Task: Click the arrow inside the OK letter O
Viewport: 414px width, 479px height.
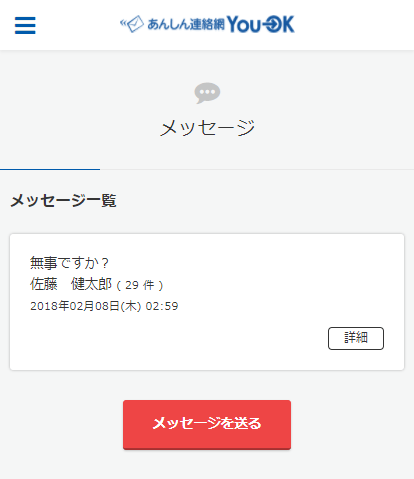Action: [x=270, y=24]
